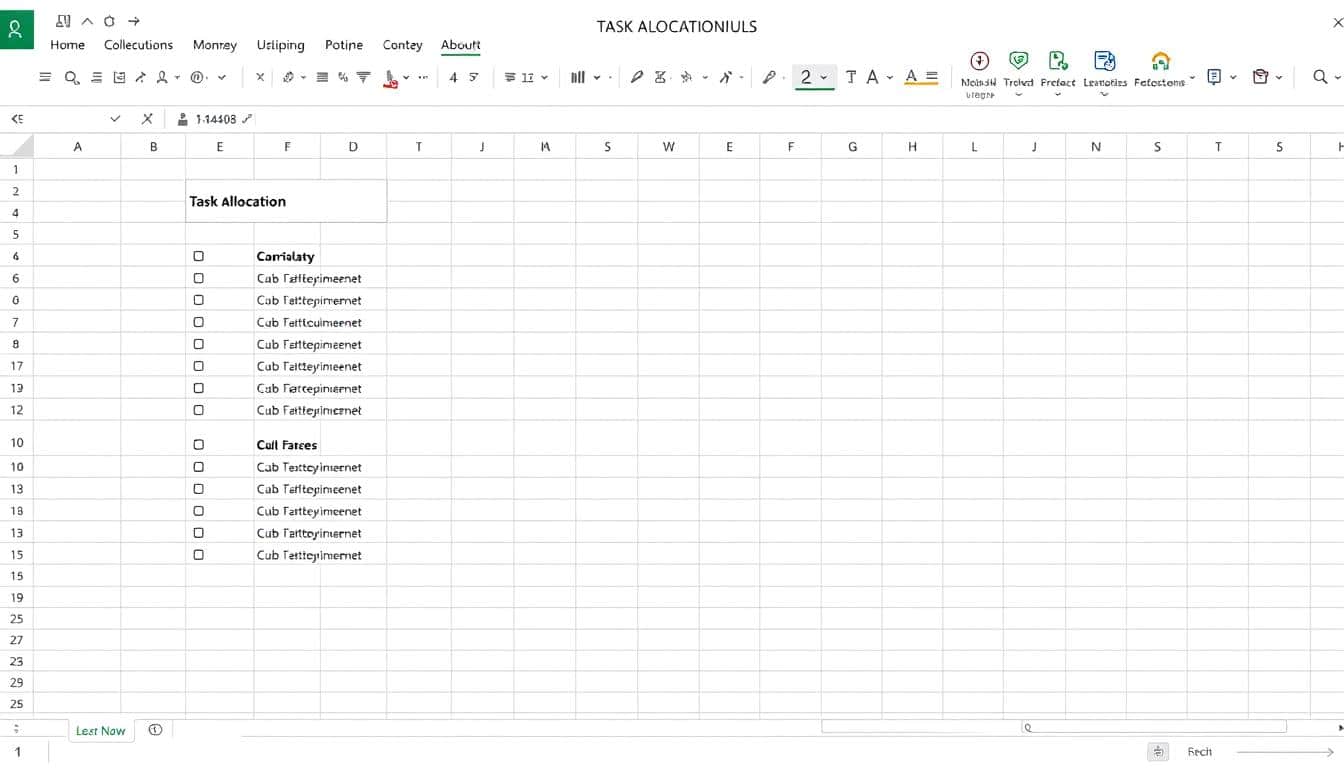Image resolution: width=1344 pixels, height=768 pixels.
Task: Tick the checkbox next to Call Farces
Action: 198,445
